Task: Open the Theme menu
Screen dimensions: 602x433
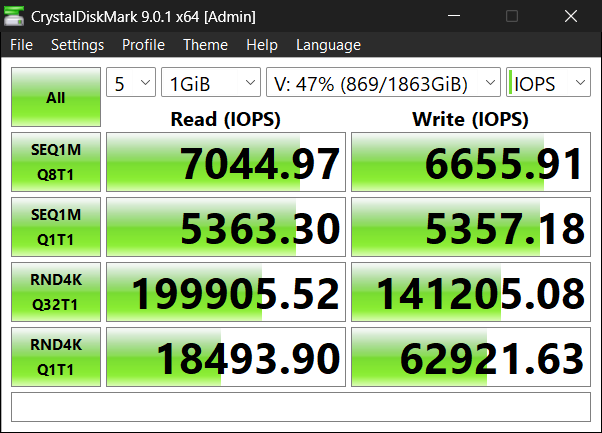Action: [x=205, y=45]
